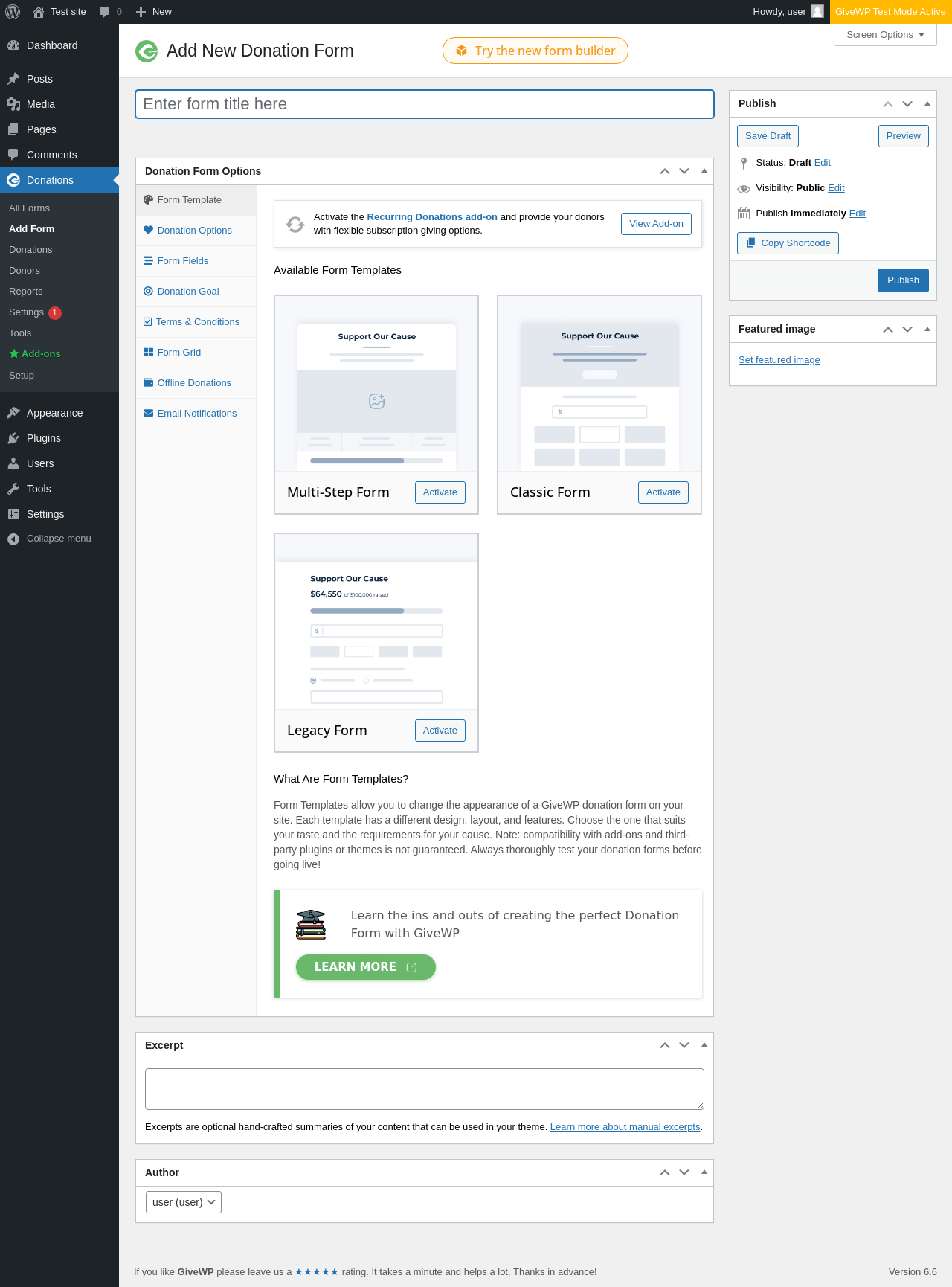Viewport: 952px width, 1287px height.
Task: Click the Comments bubble icon in sidebar
Action: tap(13, 155)
